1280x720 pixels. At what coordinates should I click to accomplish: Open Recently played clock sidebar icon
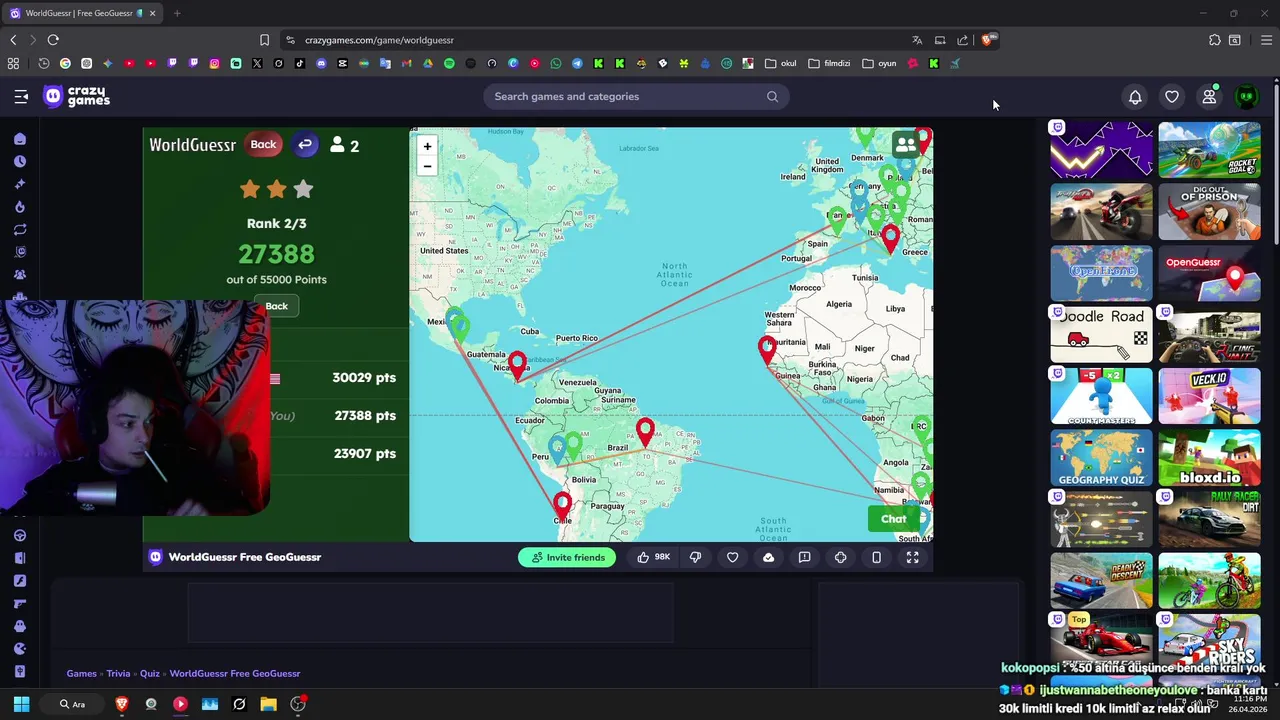coord(20,161)
